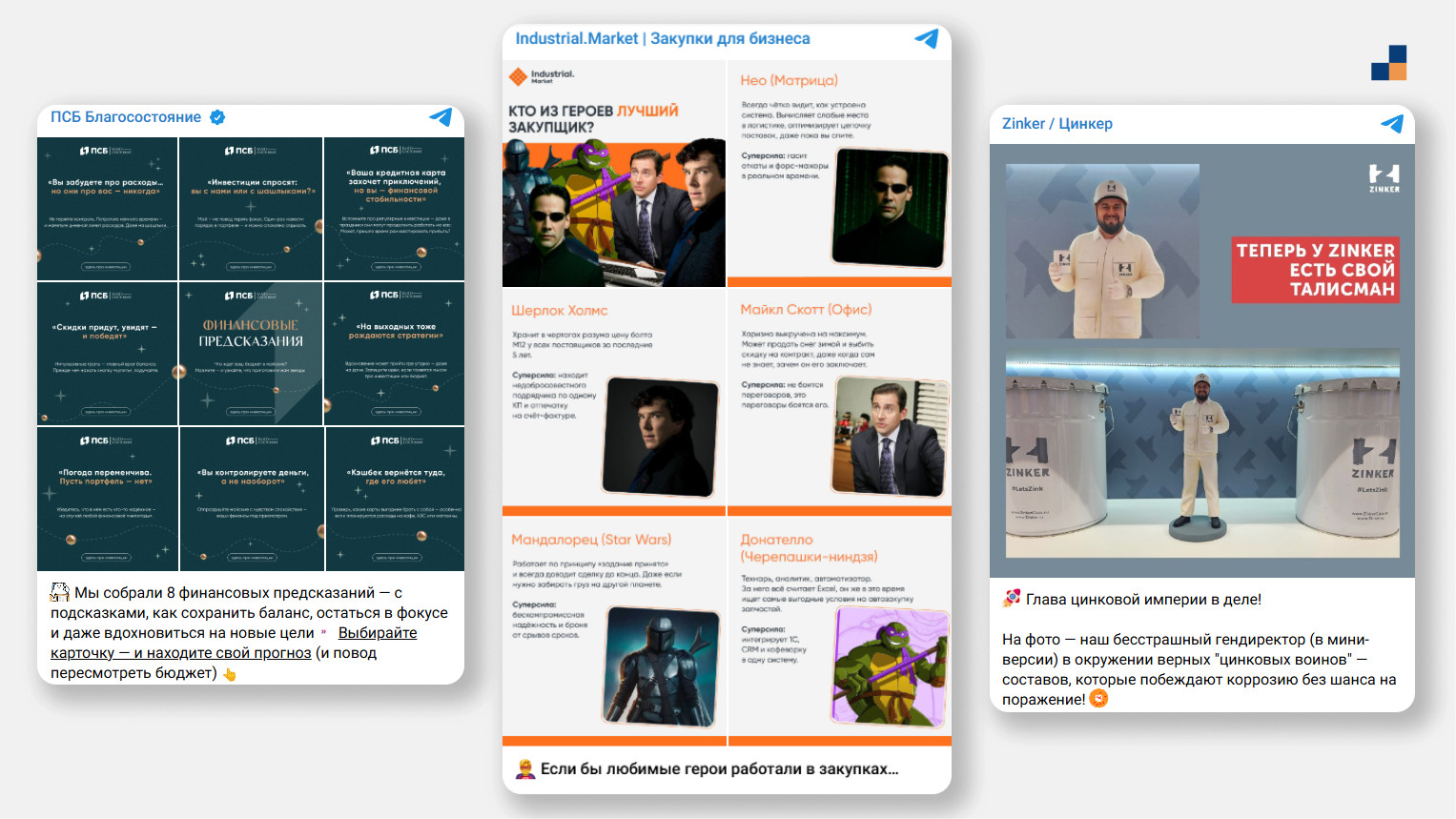Open the ПСБ Благосостояние channel name

click(126, 117)
